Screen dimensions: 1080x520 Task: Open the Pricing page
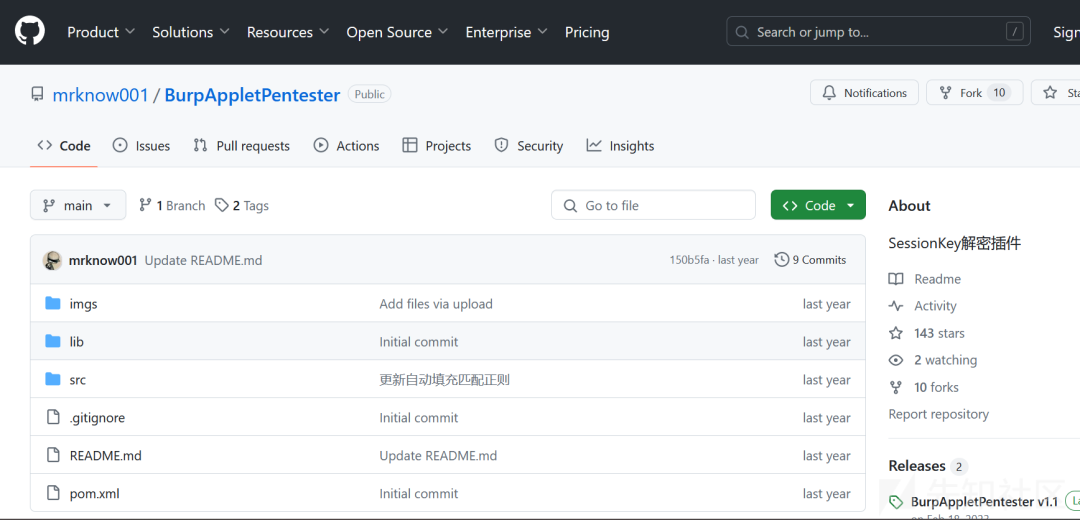pos(587,32)
